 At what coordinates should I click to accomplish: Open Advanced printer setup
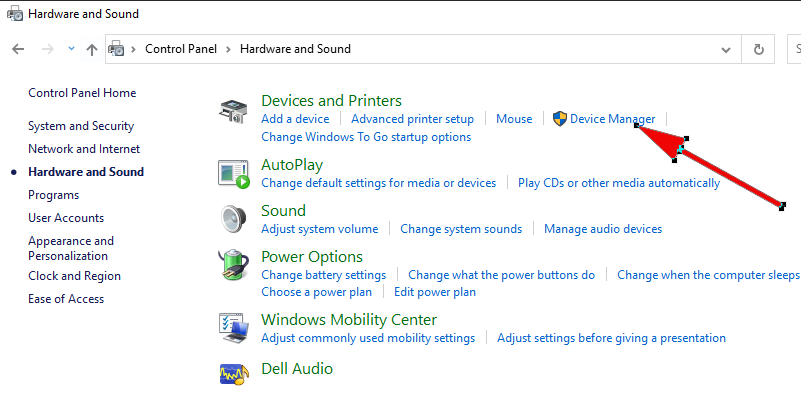(x=412, y=119)
